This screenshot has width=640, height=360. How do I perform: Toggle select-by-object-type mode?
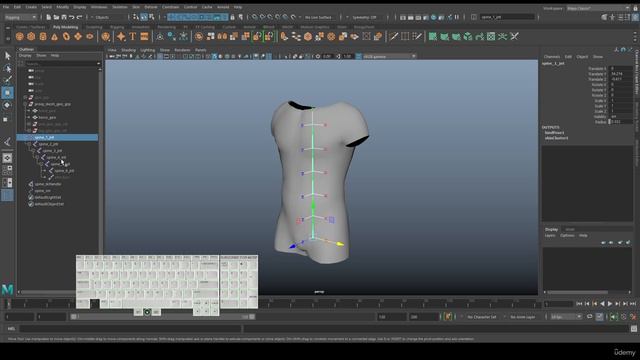[x=144, y=17]
